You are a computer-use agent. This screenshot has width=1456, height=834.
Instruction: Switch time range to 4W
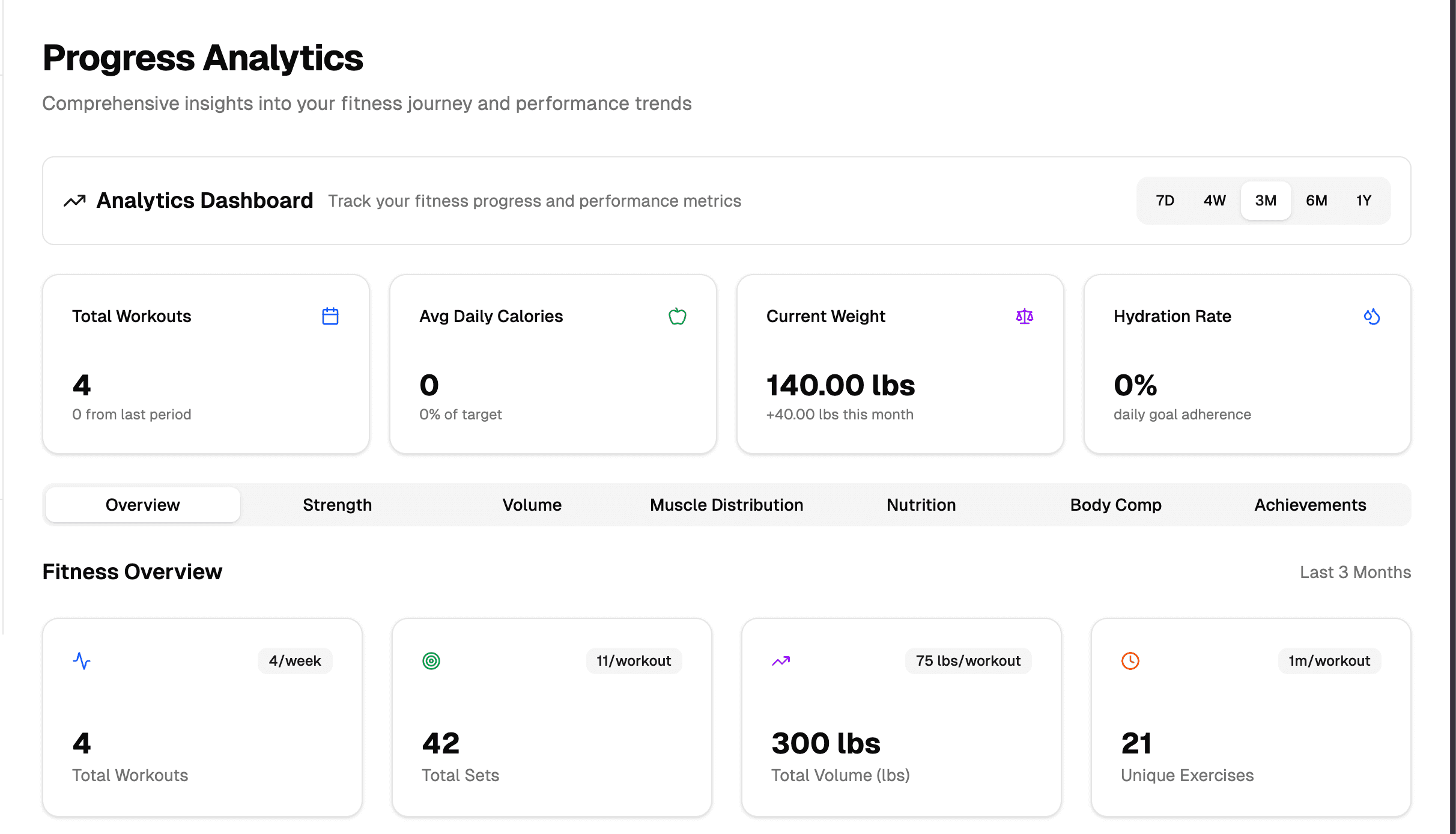pos(1215,201)
